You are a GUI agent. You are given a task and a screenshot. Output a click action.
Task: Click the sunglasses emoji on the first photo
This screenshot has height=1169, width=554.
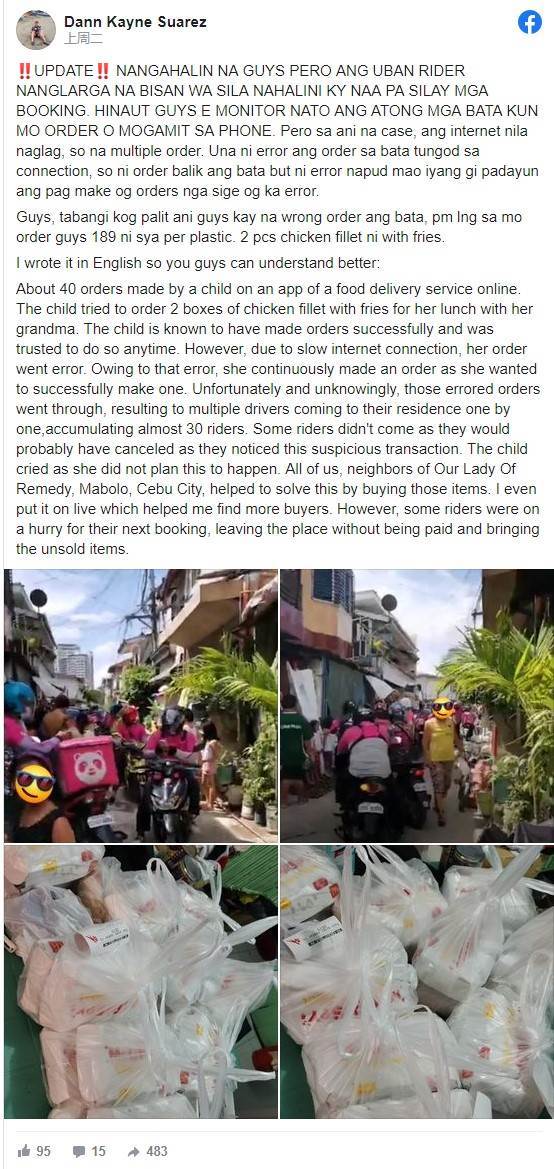pyautogui.click(x=34, y=783)
